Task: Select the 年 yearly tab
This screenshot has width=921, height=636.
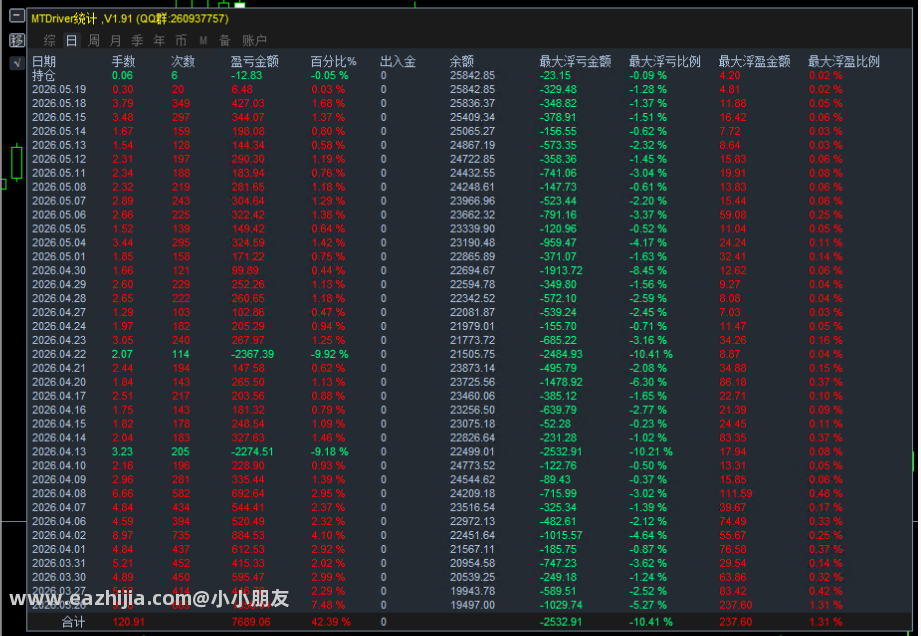Action: (x=159, y=41)
